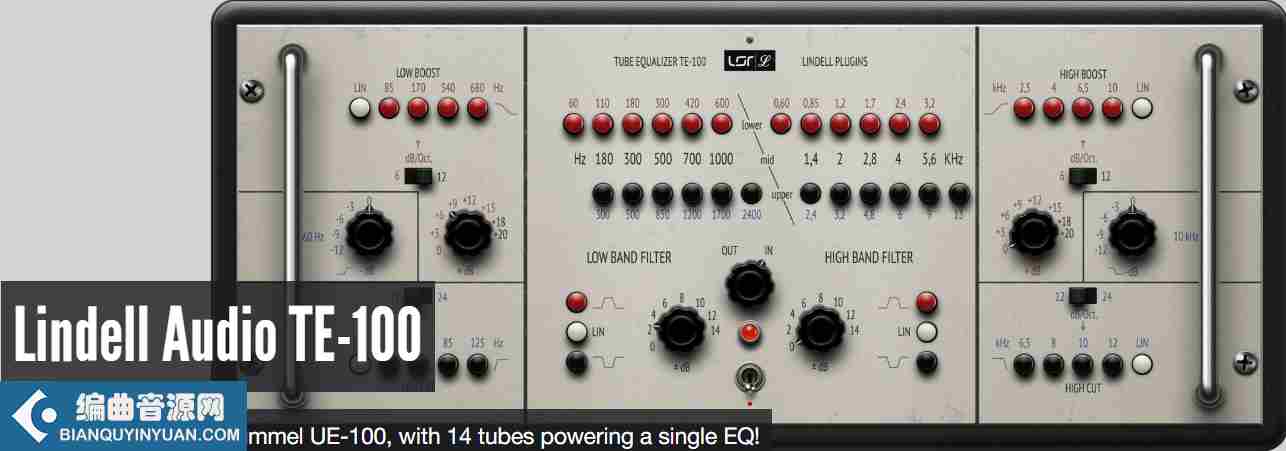Select the LIN button in High Cut
The image size is (1286, 451).
click(1143, 365)
